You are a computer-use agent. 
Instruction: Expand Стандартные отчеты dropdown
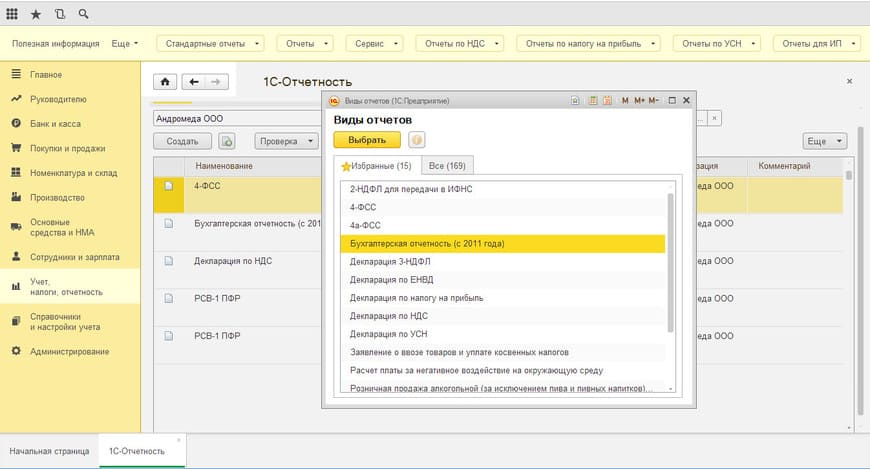[x=210, y=44]
